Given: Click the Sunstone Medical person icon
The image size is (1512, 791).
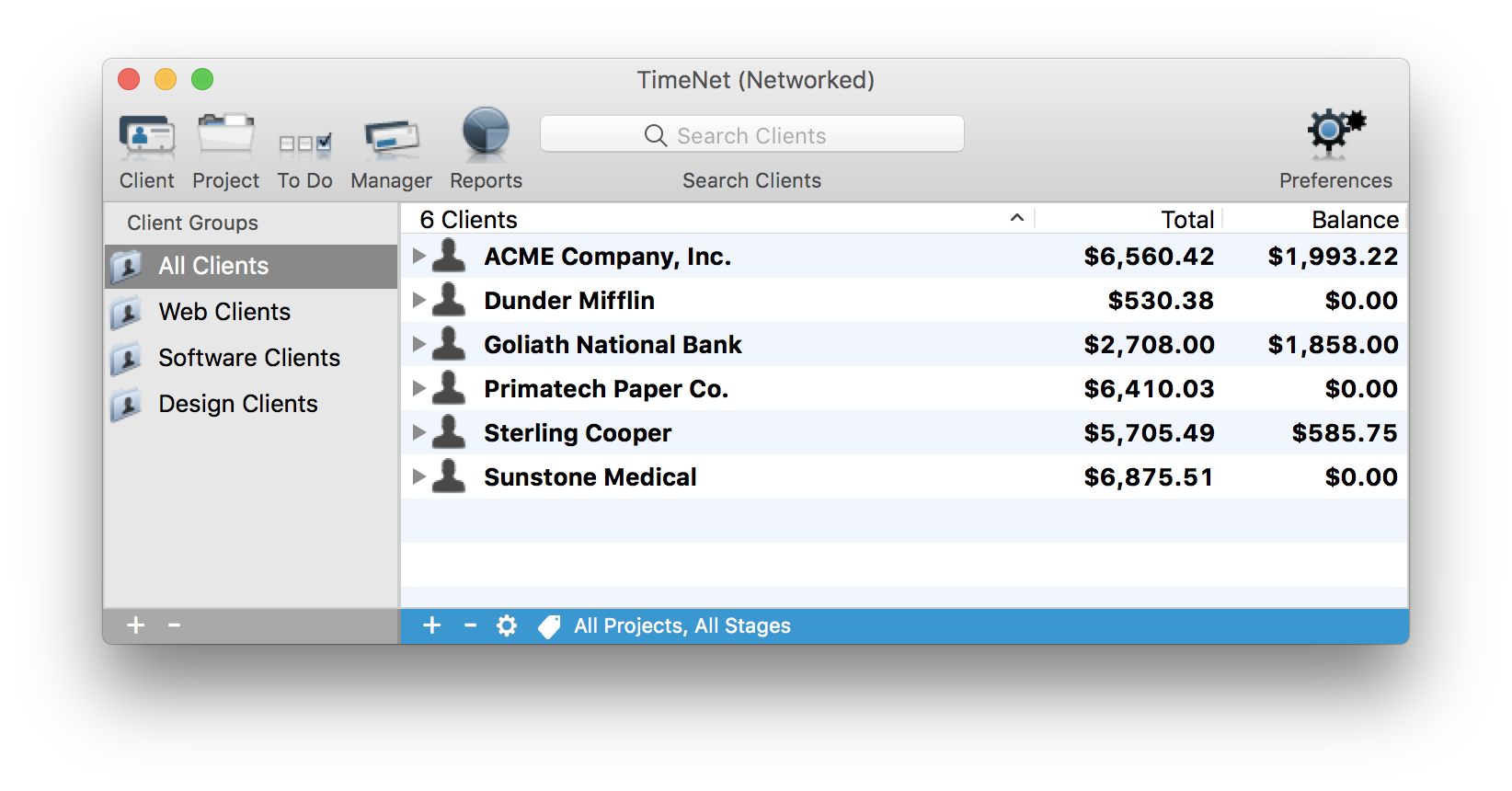Looking at the screenshot, I should [x=449, y=476].
